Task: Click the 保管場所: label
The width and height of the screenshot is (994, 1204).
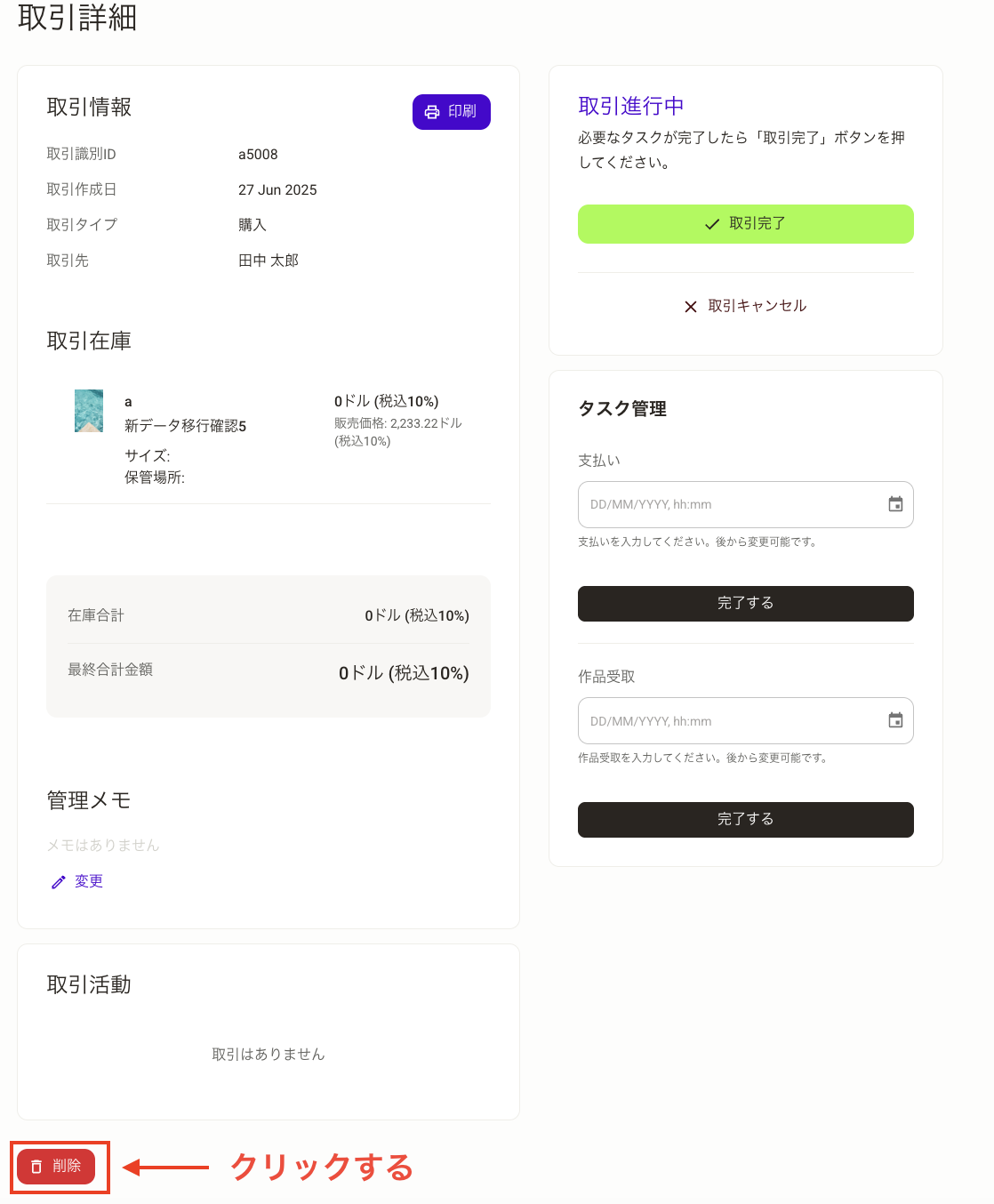Action: pos(155,478)
